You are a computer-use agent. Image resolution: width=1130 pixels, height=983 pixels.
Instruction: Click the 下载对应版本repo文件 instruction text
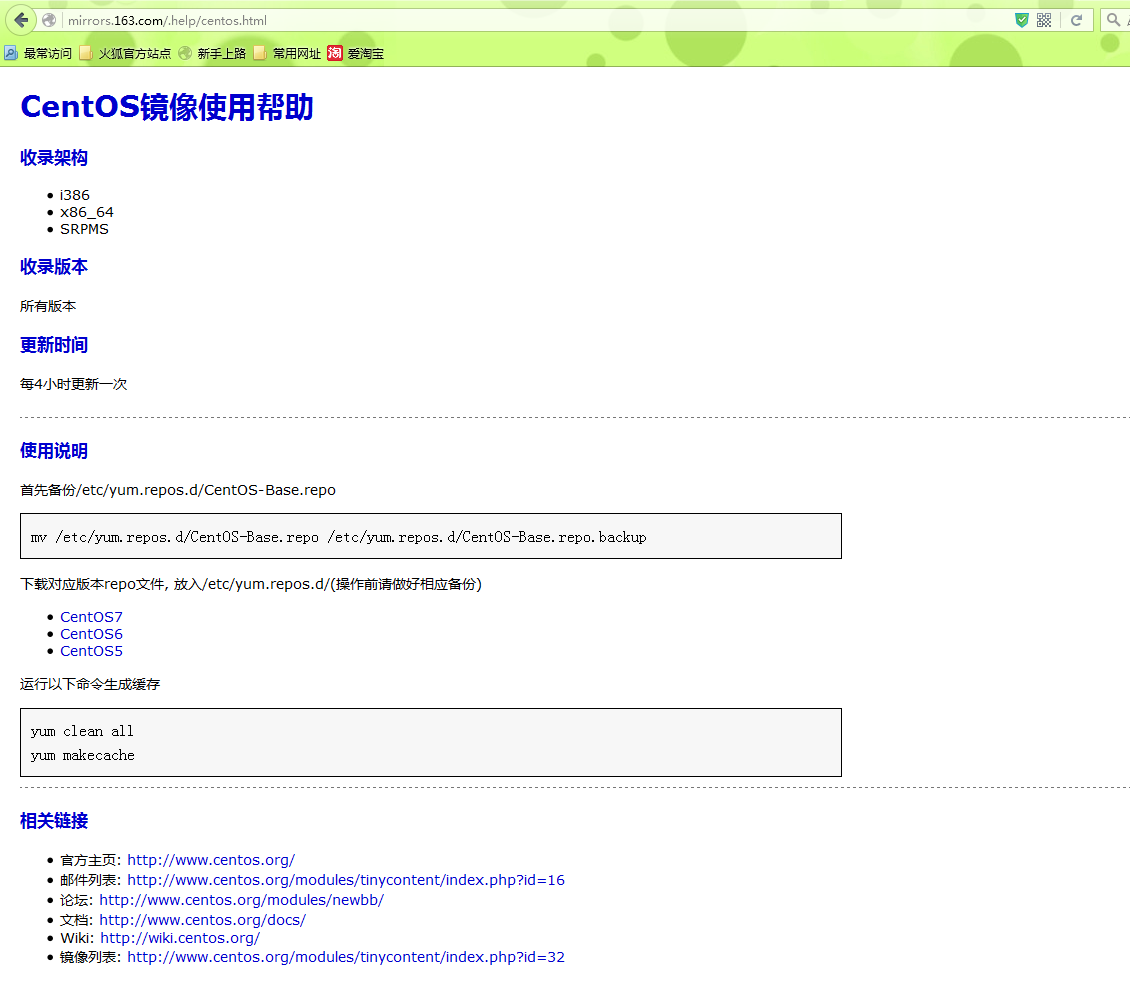tap(251, 584)
